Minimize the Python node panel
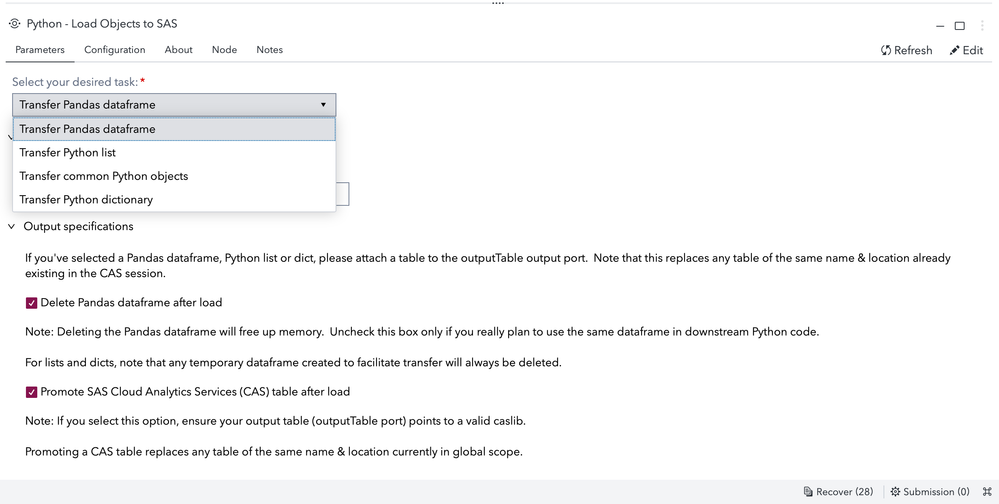The image size is (999, 504). tap(940, 26)
